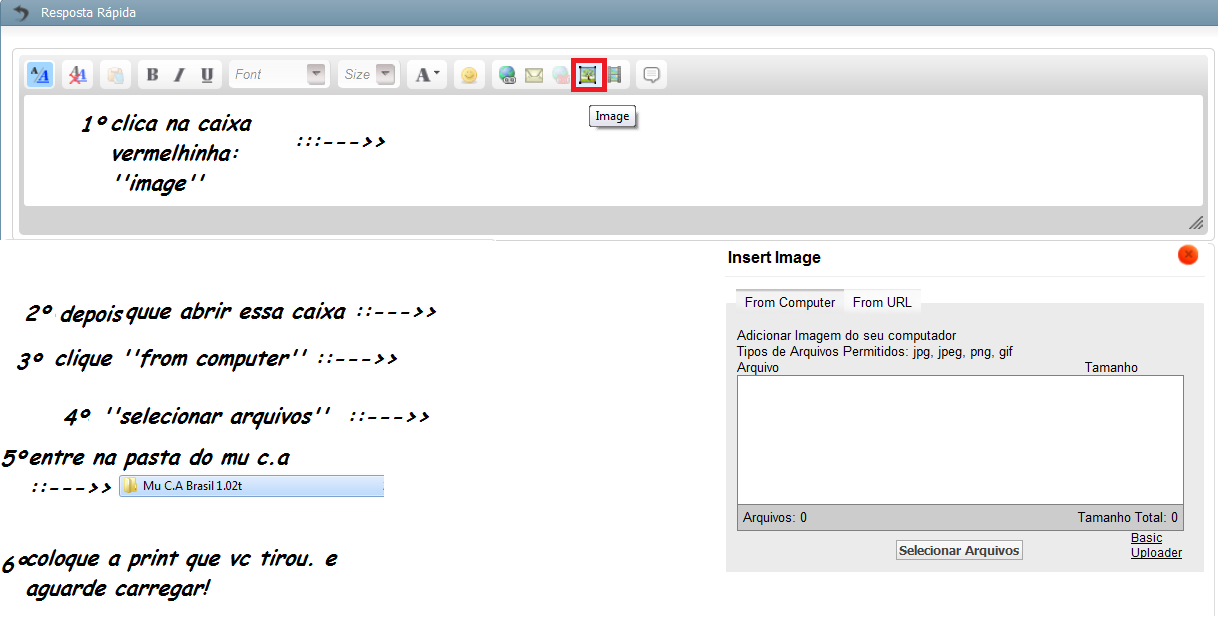
Task: Open the Size dropdown
Action: pos(368,75)
